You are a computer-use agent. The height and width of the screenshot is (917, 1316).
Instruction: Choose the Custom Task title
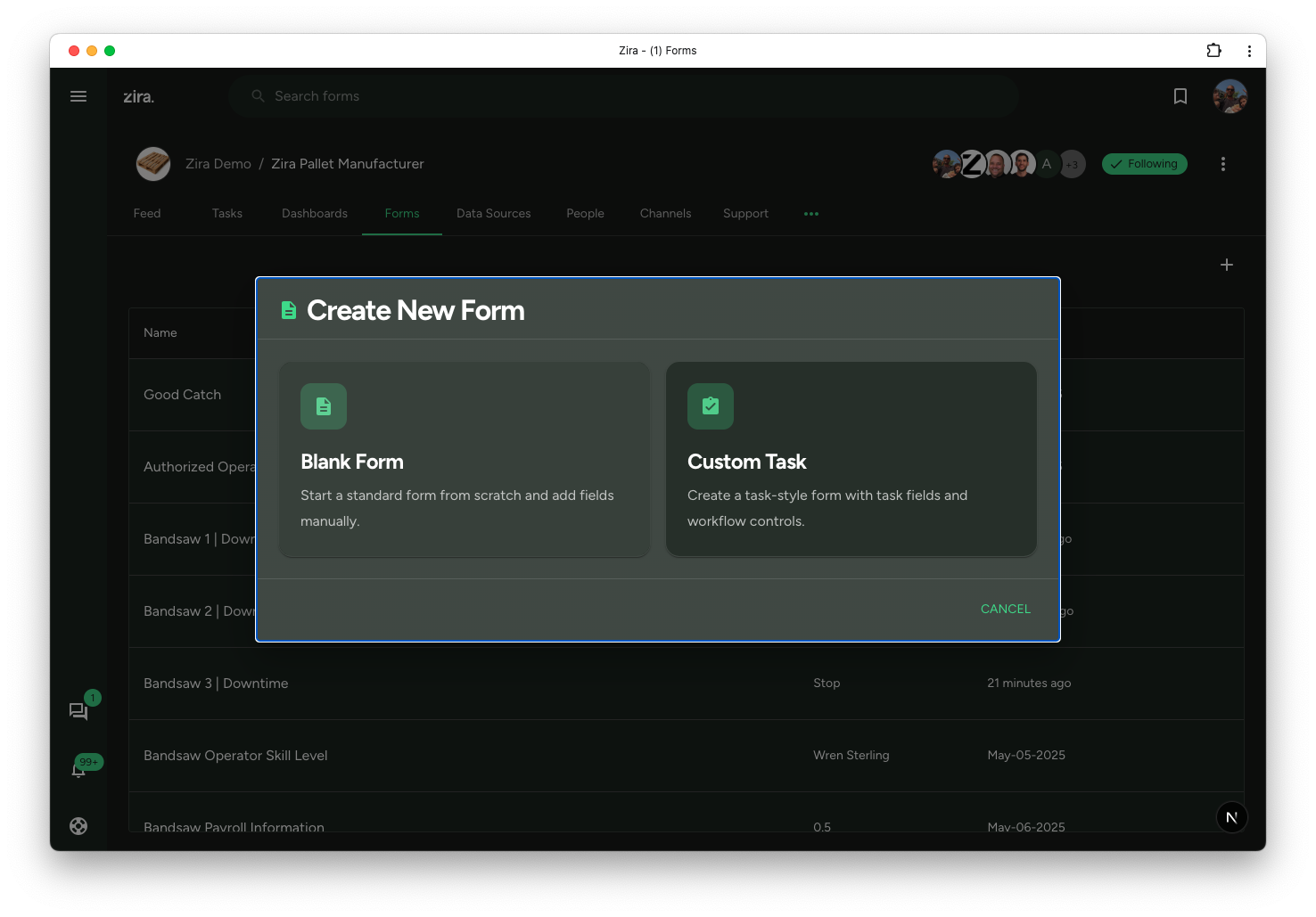point(746,462)
